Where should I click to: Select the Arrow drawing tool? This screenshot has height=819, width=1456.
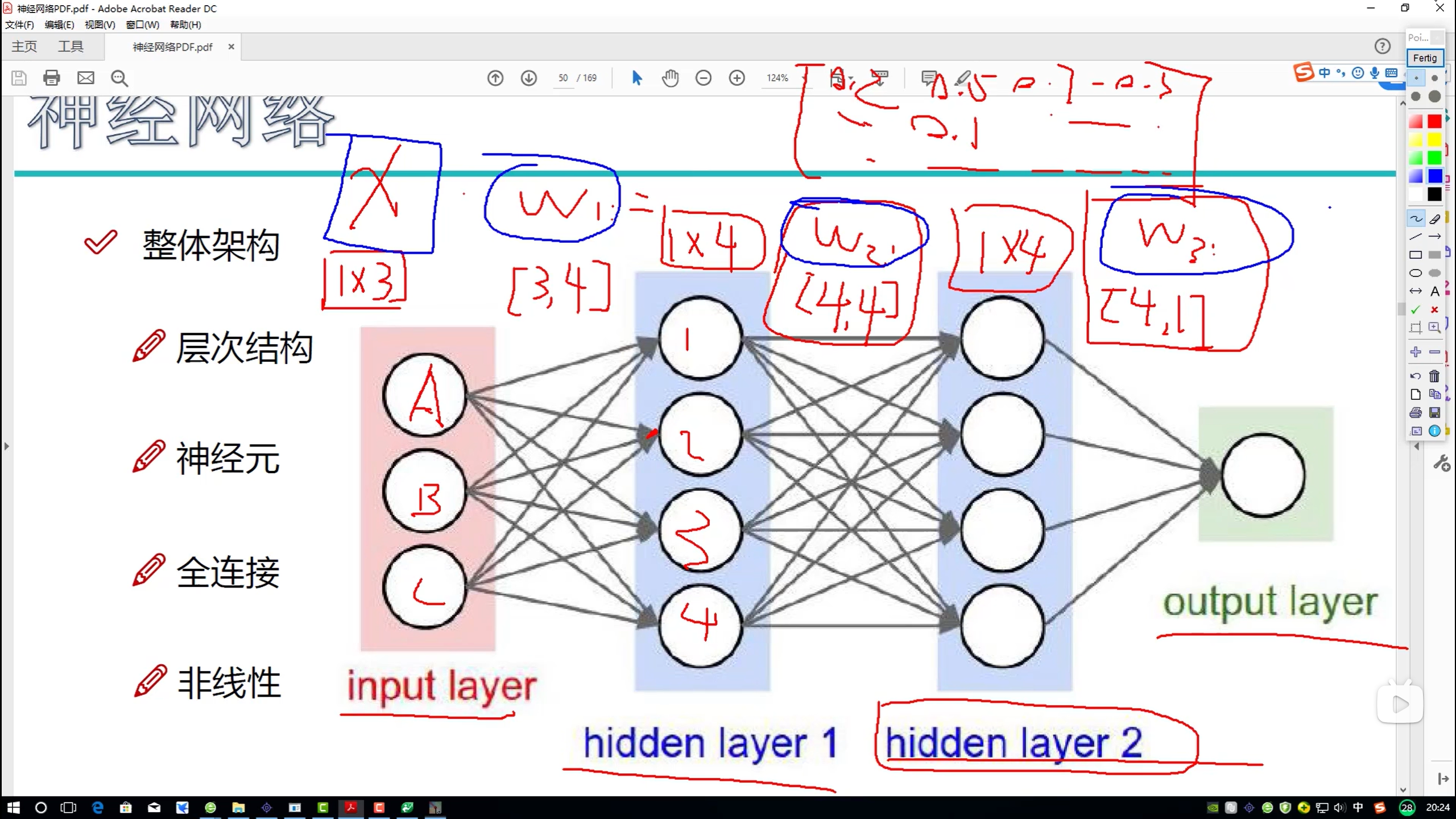pos(1434,237)
